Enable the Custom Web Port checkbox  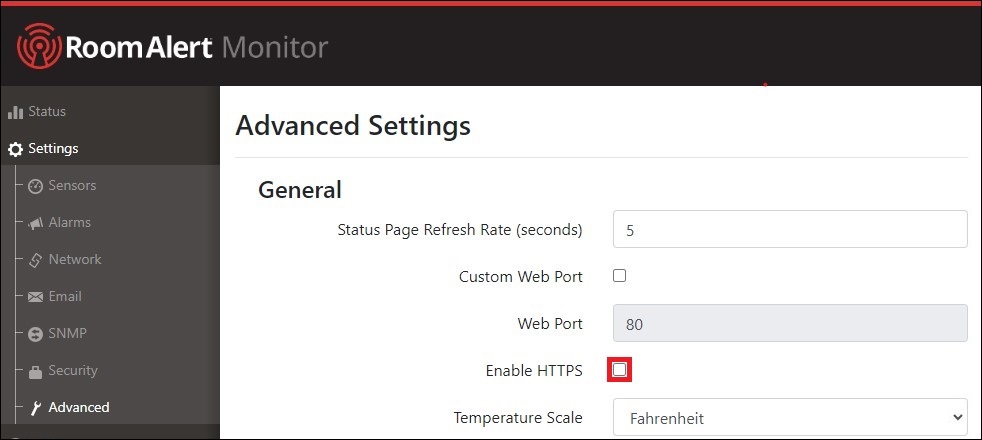coord(619,276)
